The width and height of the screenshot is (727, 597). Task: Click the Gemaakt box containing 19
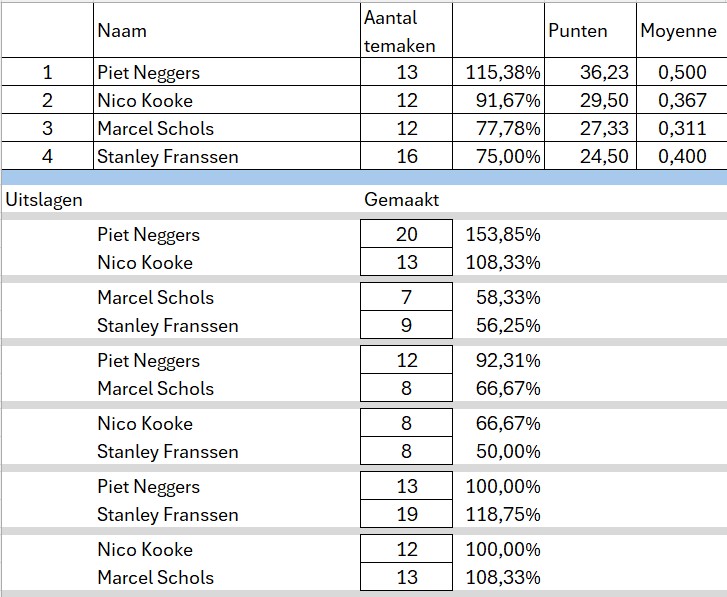[406, 515]
